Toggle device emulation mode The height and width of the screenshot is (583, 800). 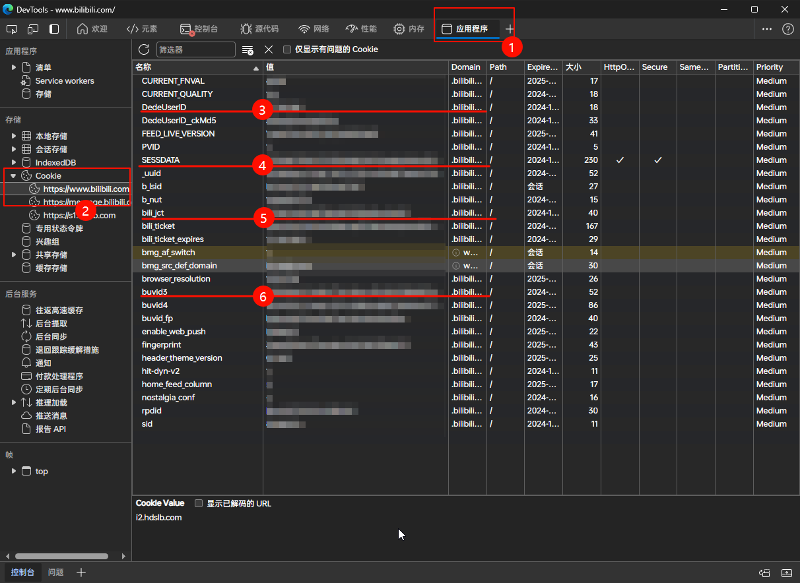[x=32, y=29]
